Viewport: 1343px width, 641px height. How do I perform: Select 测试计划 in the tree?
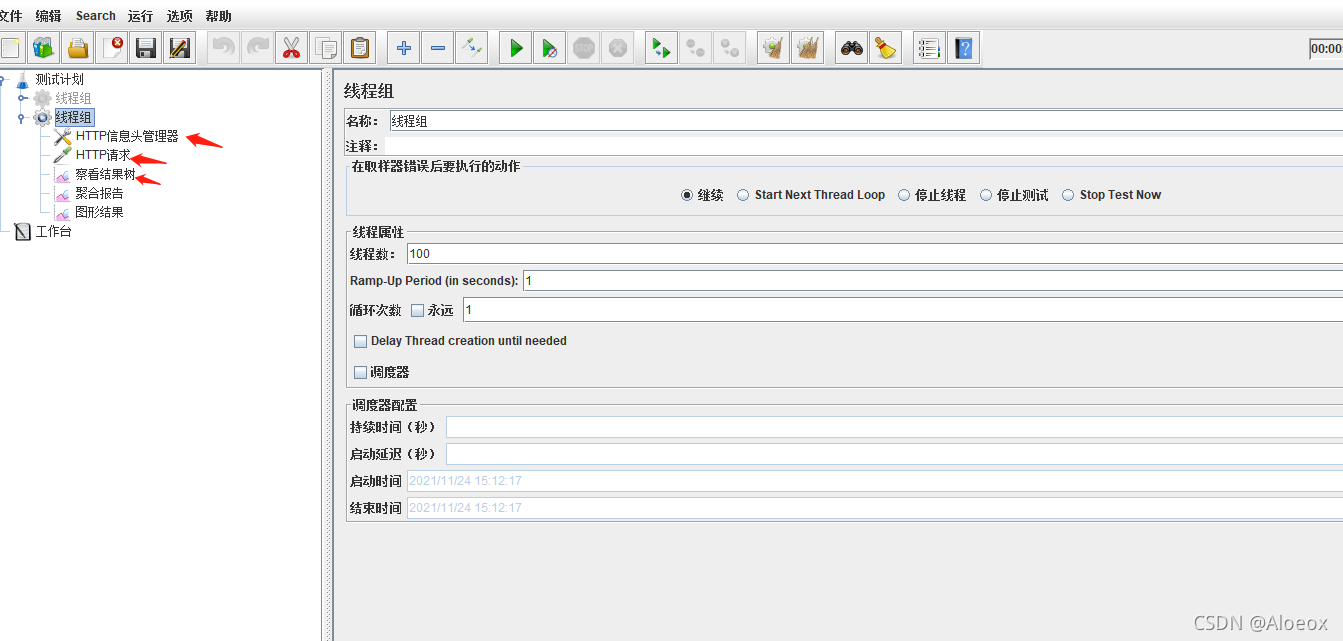(60, 79)
